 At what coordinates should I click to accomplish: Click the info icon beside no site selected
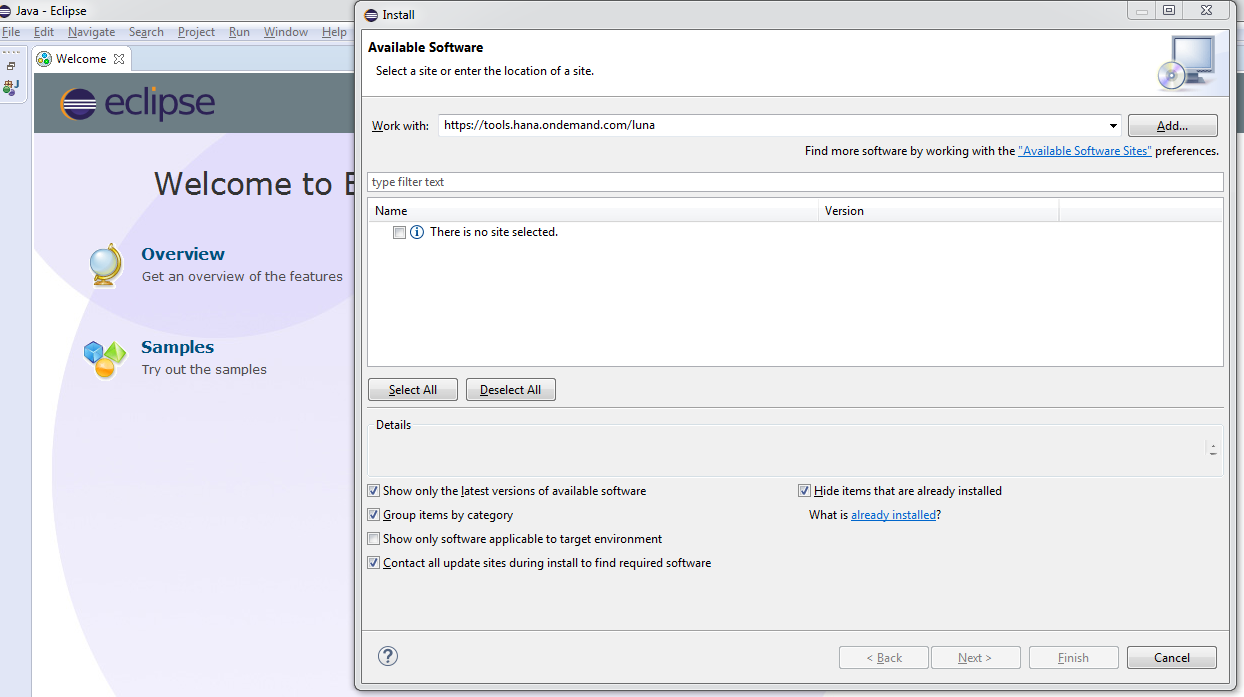click(417, 232)
